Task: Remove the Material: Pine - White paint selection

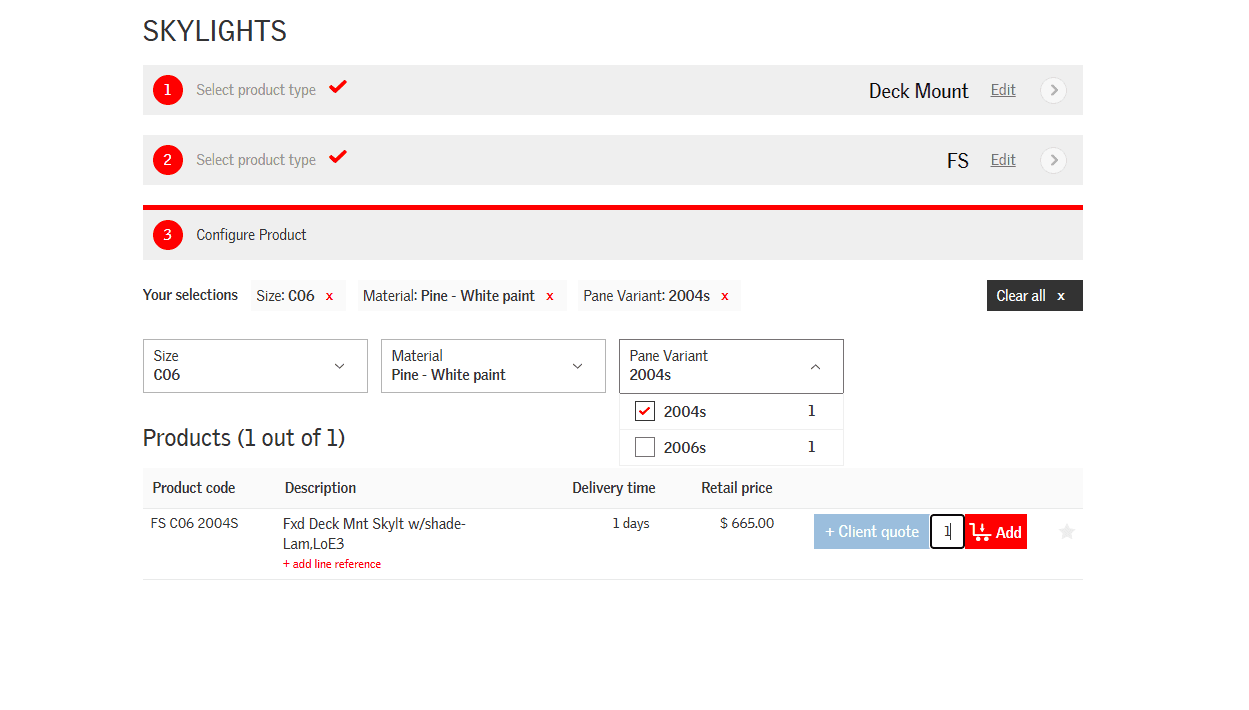Action: 550,296
